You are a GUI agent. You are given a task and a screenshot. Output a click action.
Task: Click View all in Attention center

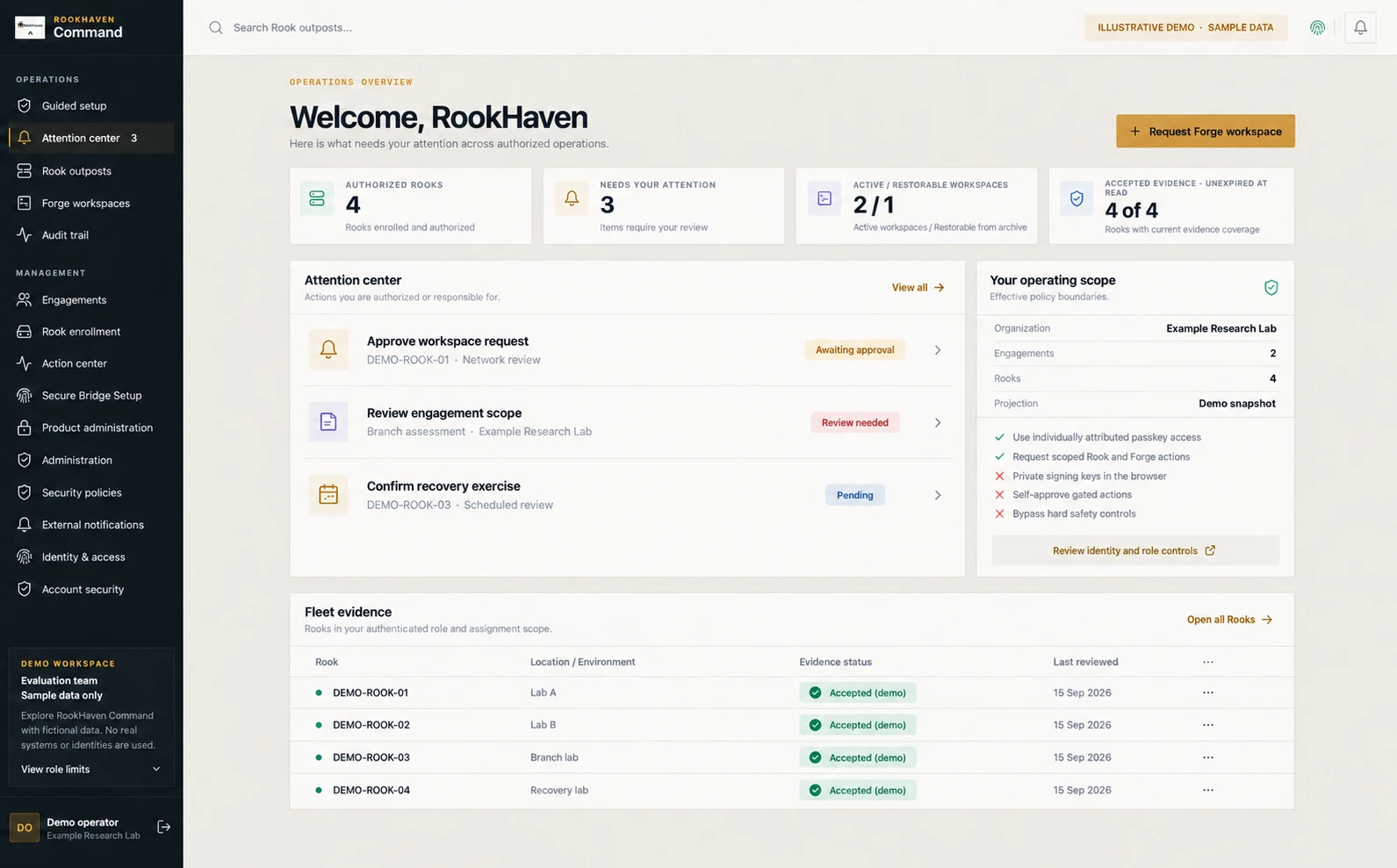coord(918,287)
